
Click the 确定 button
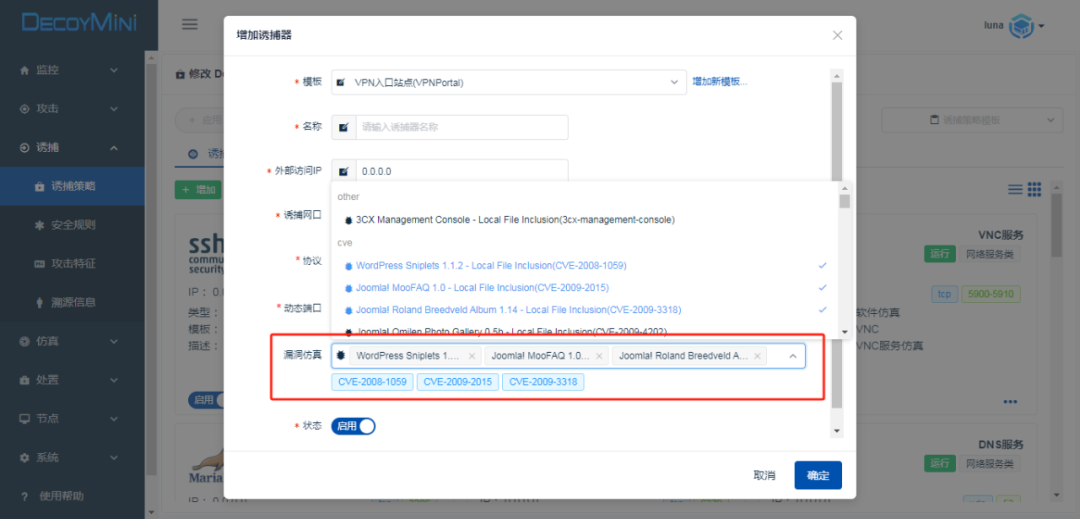(x=818, y=475)
